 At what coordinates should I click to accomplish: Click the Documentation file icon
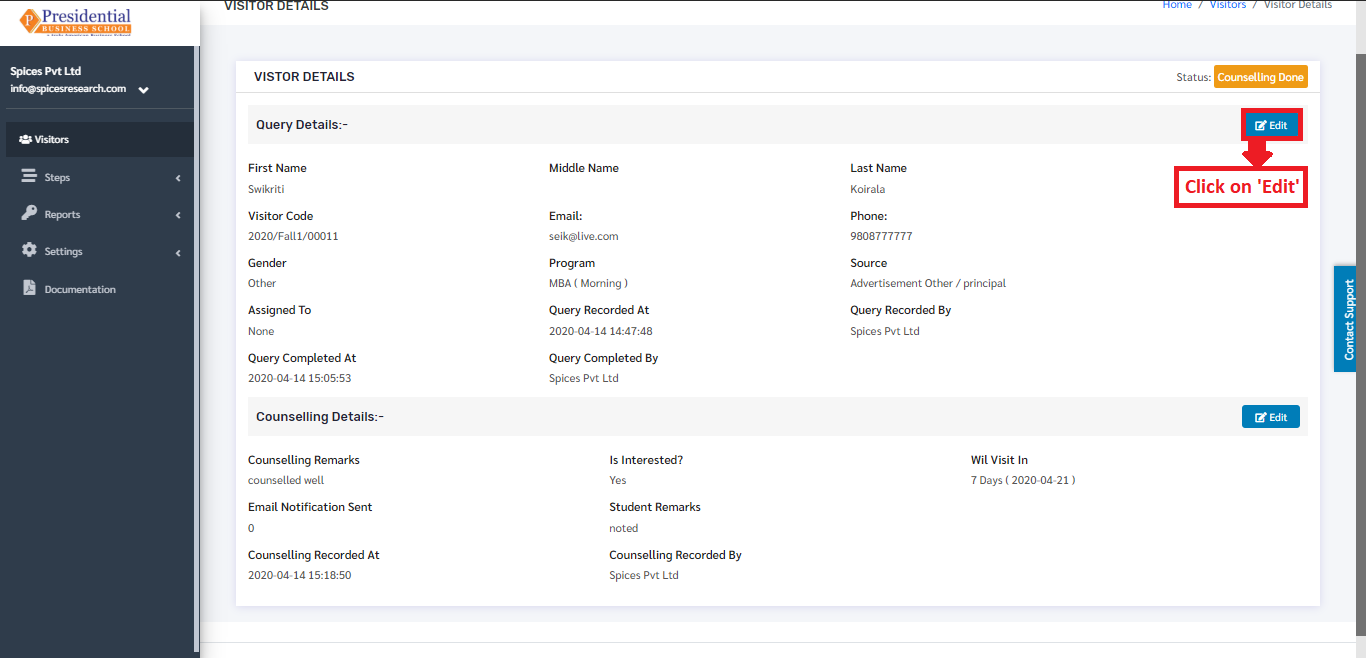pos(29,288)
